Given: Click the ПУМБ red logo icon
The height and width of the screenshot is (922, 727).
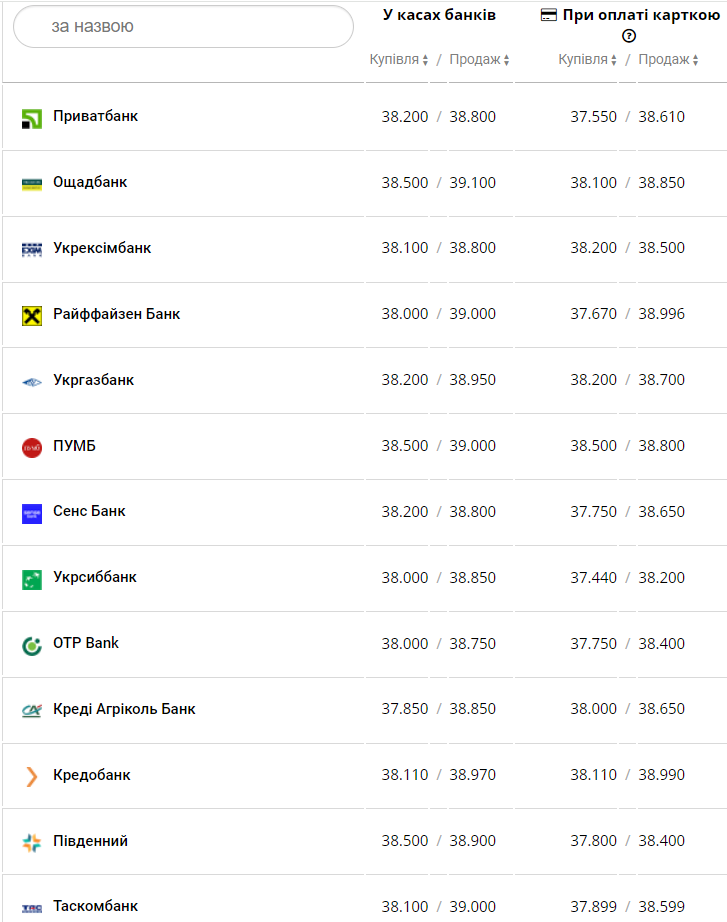Looking at the screenshot, I should tap(32, 447).
